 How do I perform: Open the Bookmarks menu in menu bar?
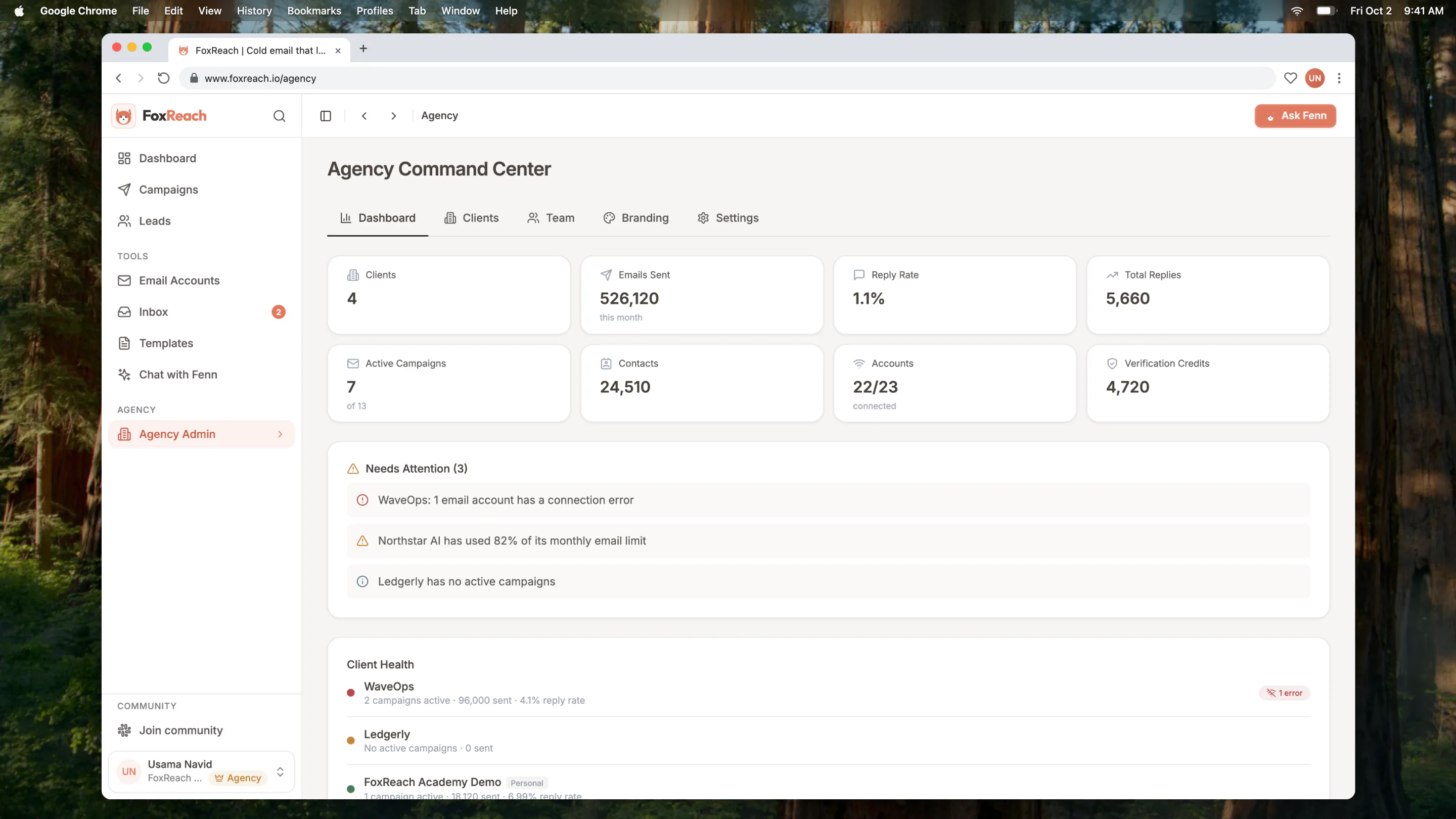coord(314,11)
